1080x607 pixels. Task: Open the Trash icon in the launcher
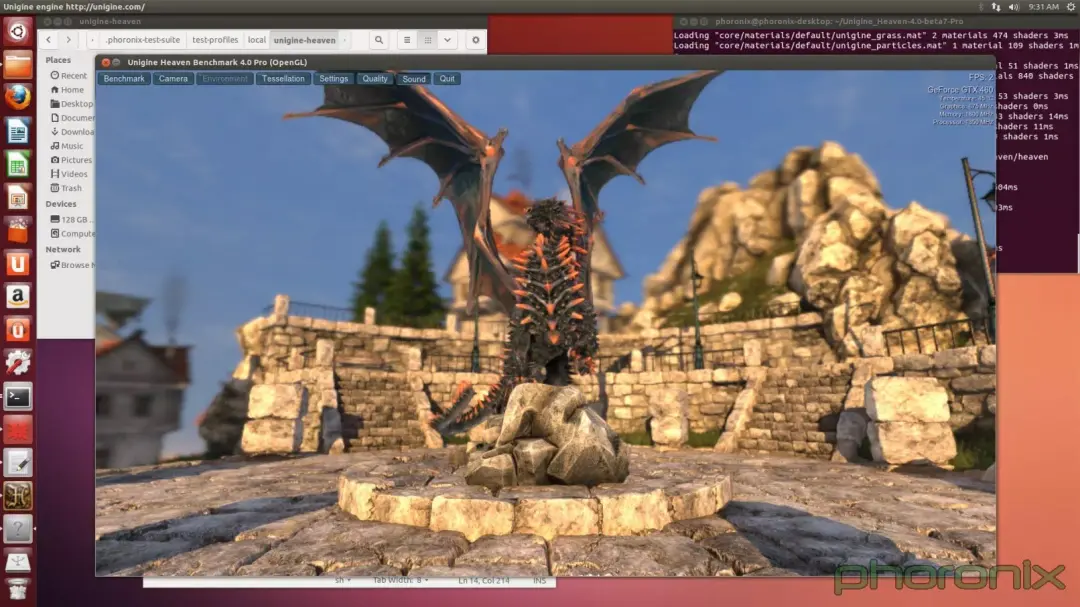point(18,590)
